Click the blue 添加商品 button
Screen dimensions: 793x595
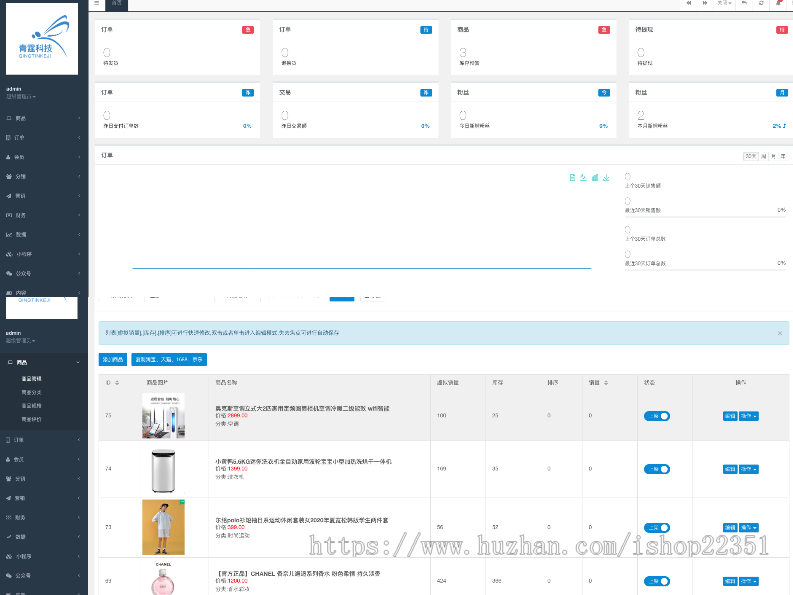point(112,359)
